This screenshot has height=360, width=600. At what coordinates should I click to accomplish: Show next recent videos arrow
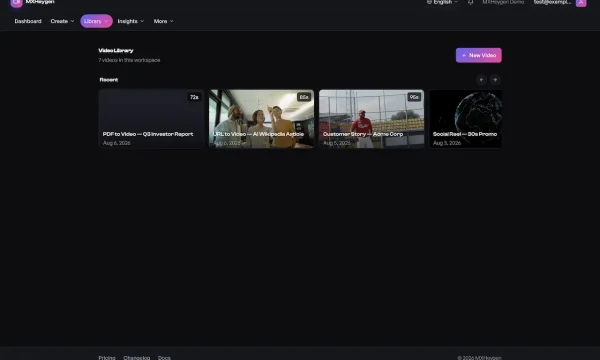(x=495, y=80)
